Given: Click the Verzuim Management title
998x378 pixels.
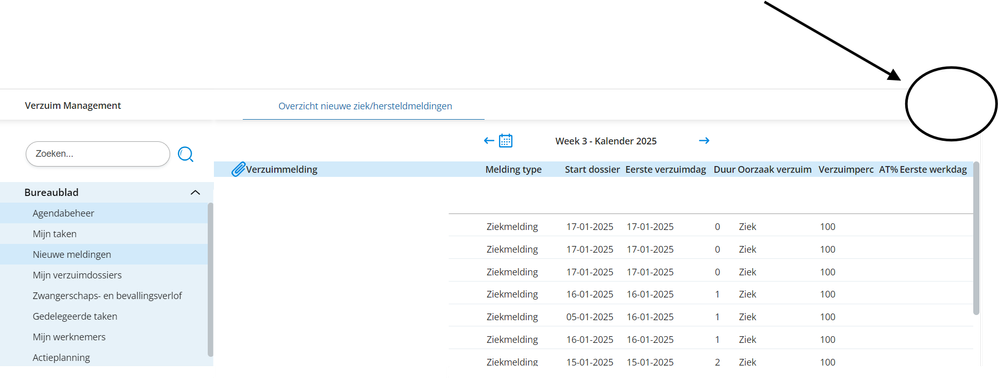Looking at the screenshot, I should (73, 106).
